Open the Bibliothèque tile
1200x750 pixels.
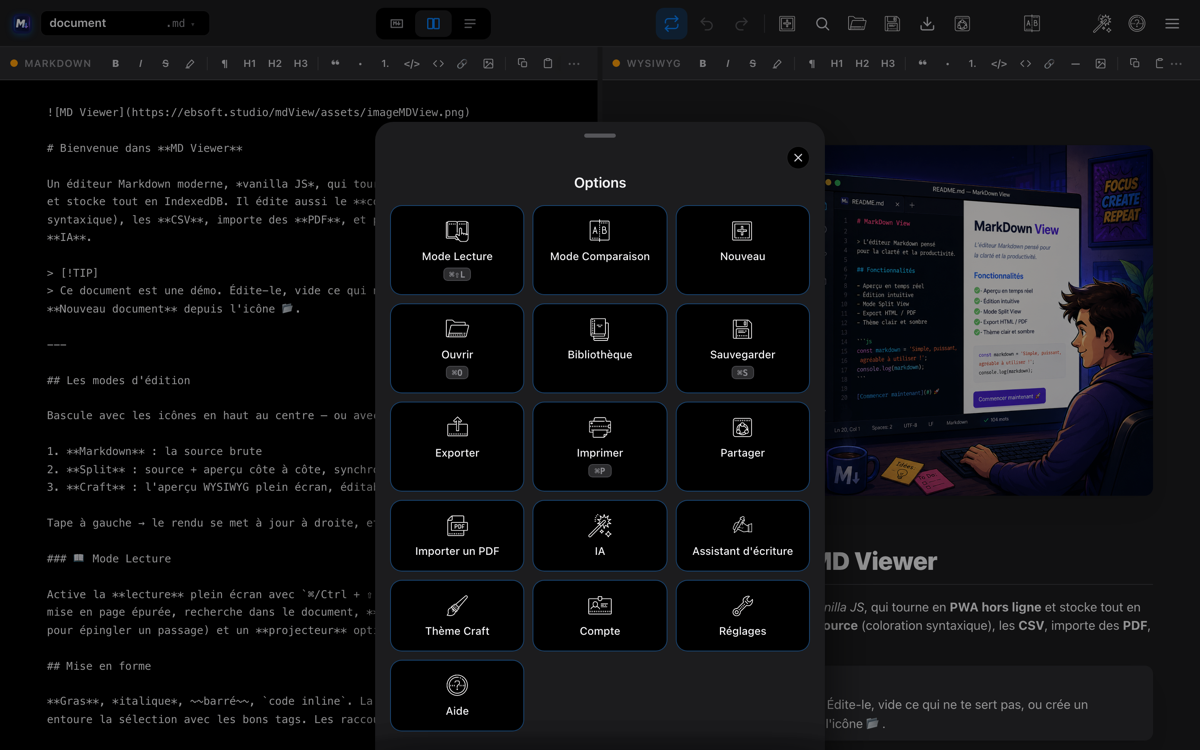(x=600, y=348)
